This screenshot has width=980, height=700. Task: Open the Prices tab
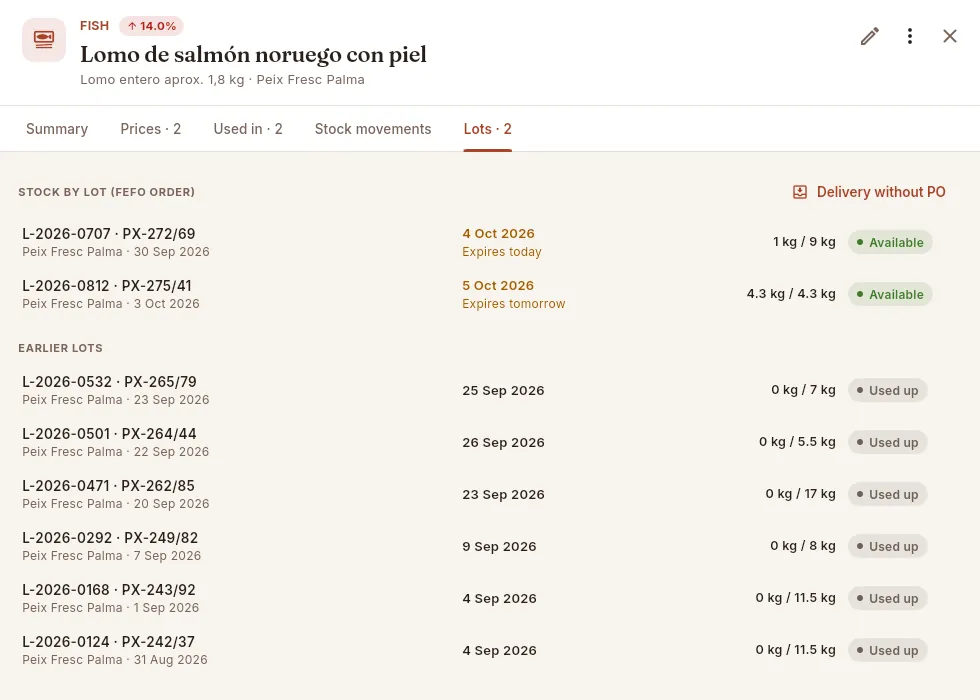(151, 129)
